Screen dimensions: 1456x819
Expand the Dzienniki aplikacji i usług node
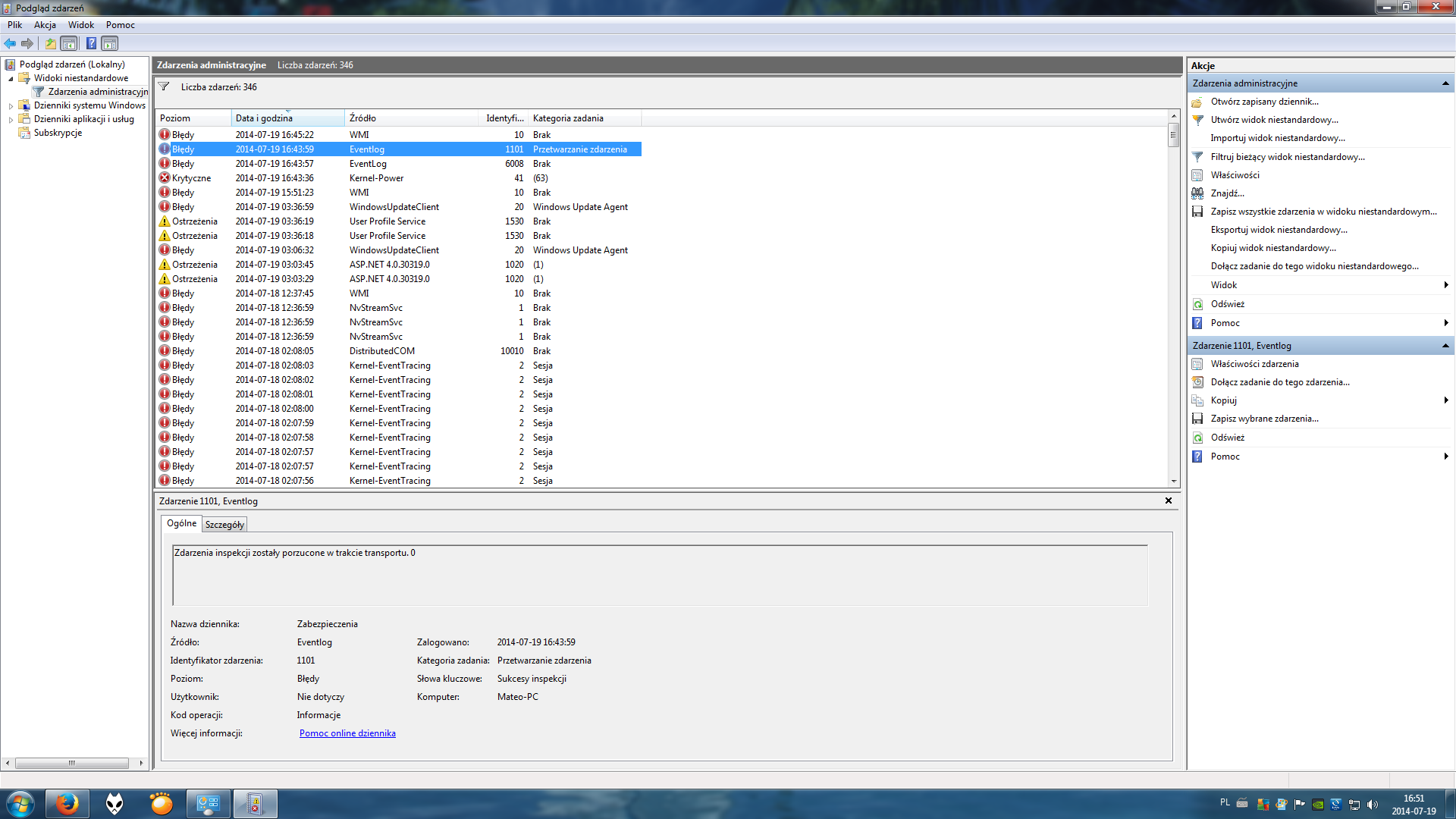tap(11, 119)
